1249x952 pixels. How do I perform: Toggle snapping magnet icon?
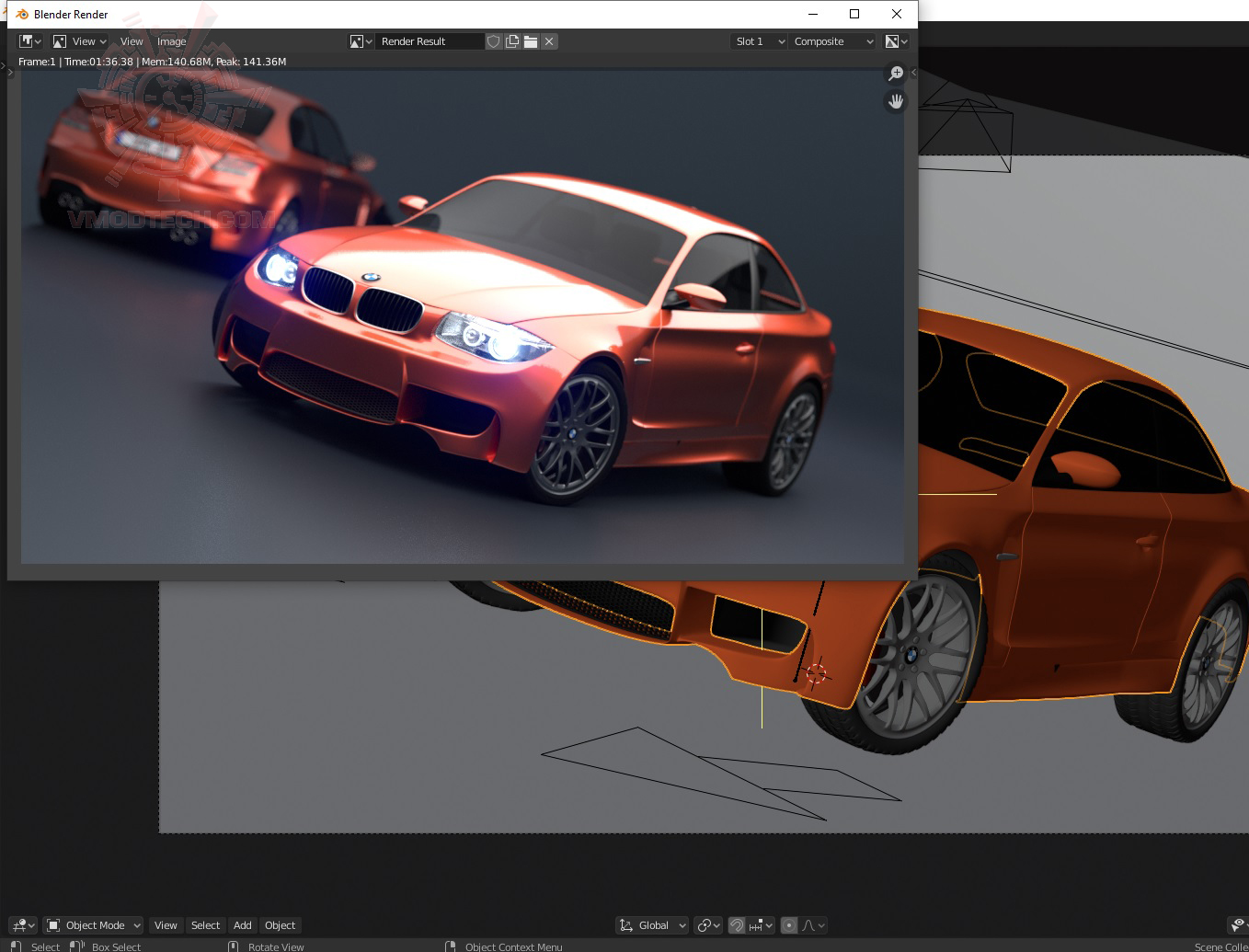(x=737, y=925)
